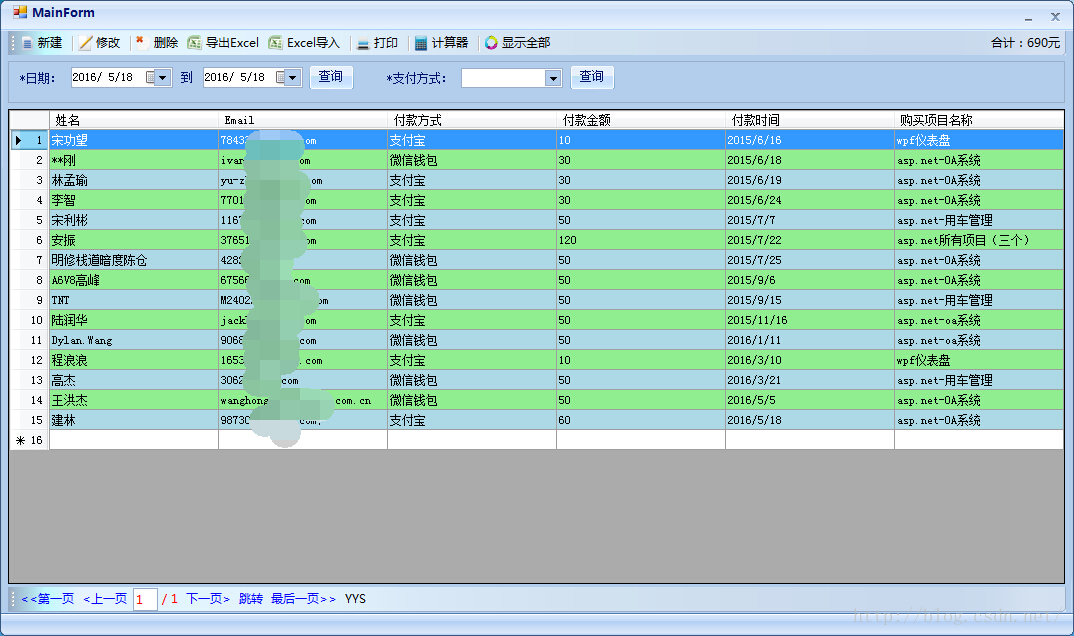Click the MainForm window title icon
Image resolution: width=1074 pixels, height=636 pixels.
[x=20, y=12]
